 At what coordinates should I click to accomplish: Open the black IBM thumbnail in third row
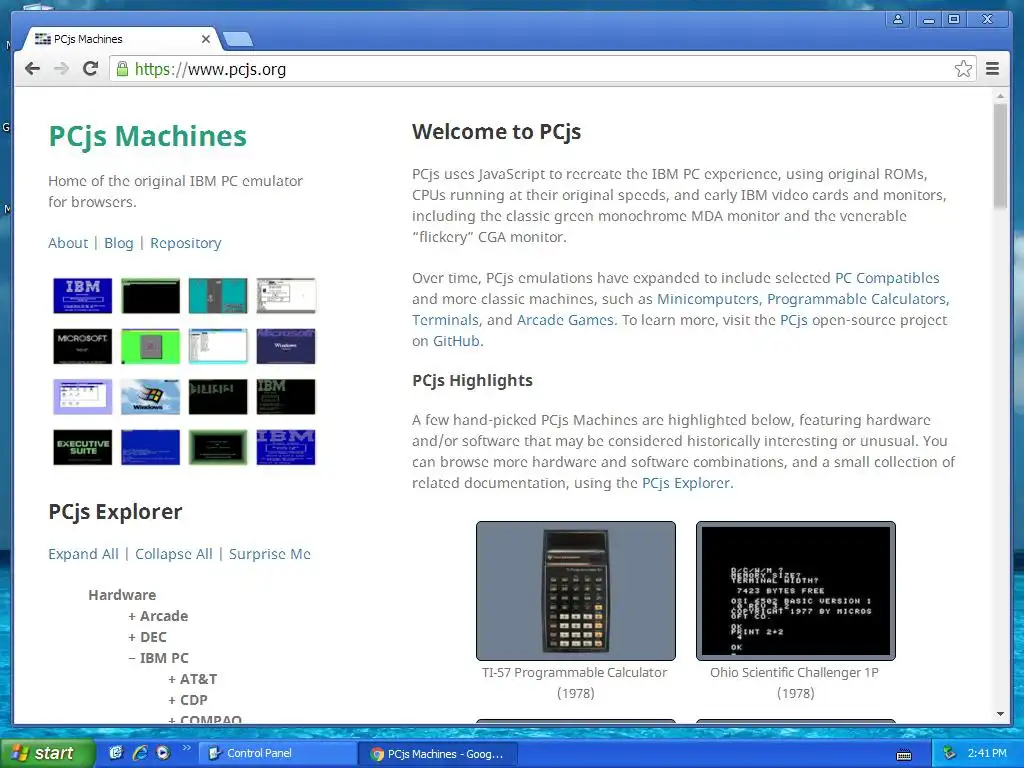point(286,396)
